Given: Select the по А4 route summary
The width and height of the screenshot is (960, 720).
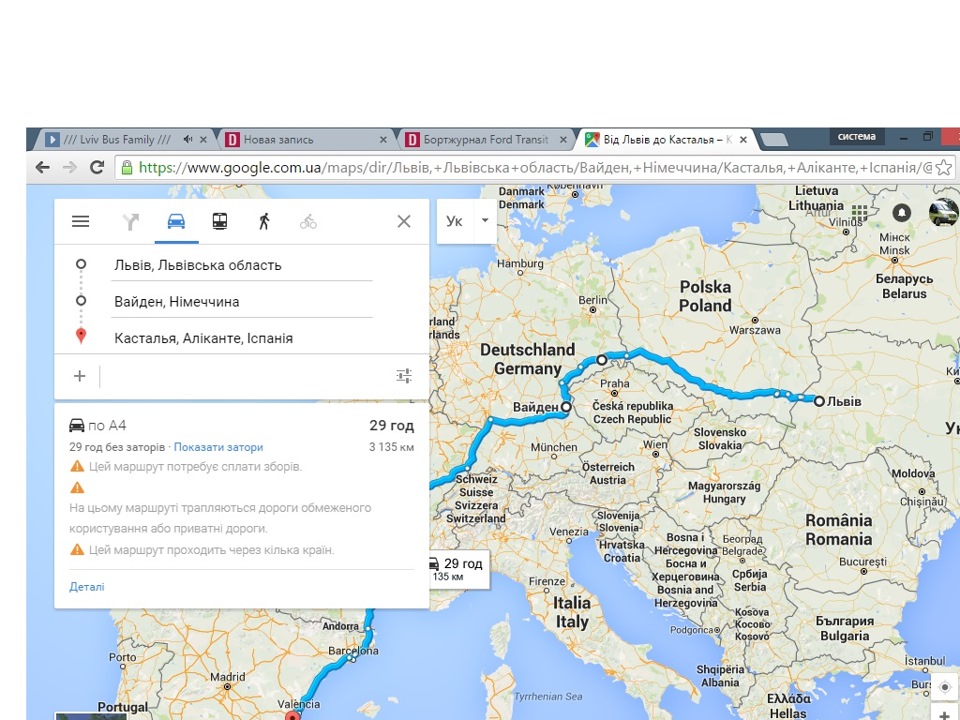Looking at the screenshot, I should coord(241,426).
